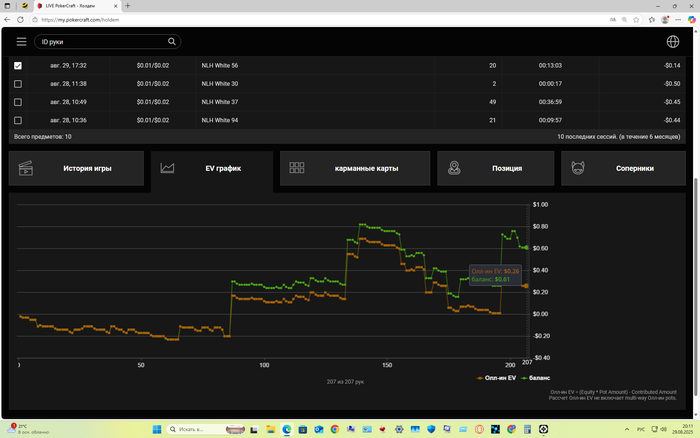700x438 pixels.
Task: Add this page to favorites star
Action: tap(636, 20)
